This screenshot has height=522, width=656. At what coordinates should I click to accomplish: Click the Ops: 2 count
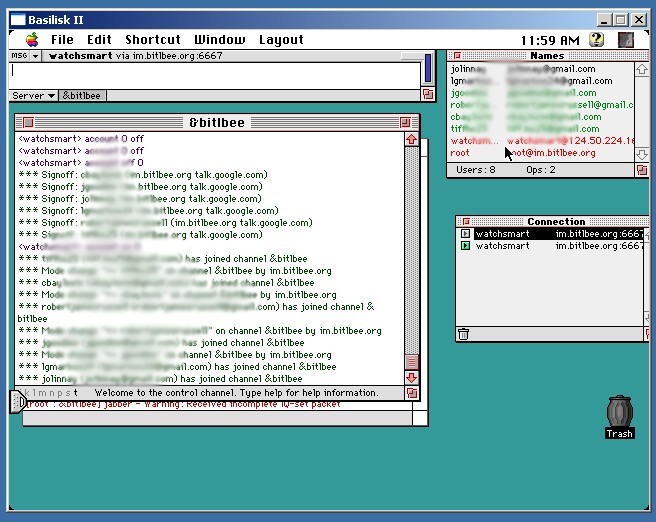[541, 170]
